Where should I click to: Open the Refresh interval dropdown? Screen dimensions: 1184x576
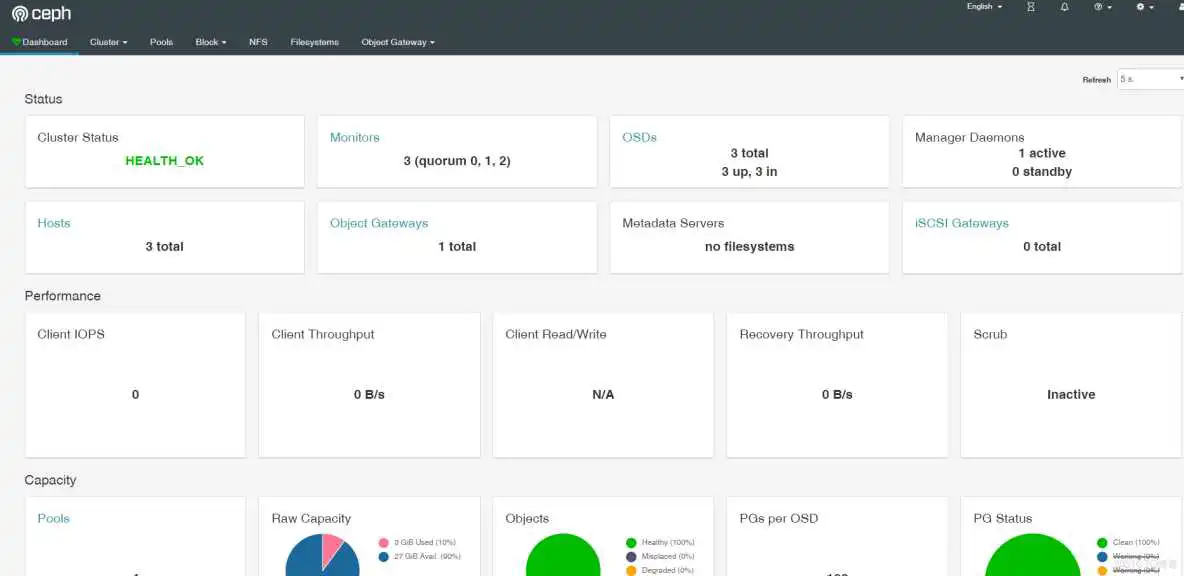(x=1150, y=79)
